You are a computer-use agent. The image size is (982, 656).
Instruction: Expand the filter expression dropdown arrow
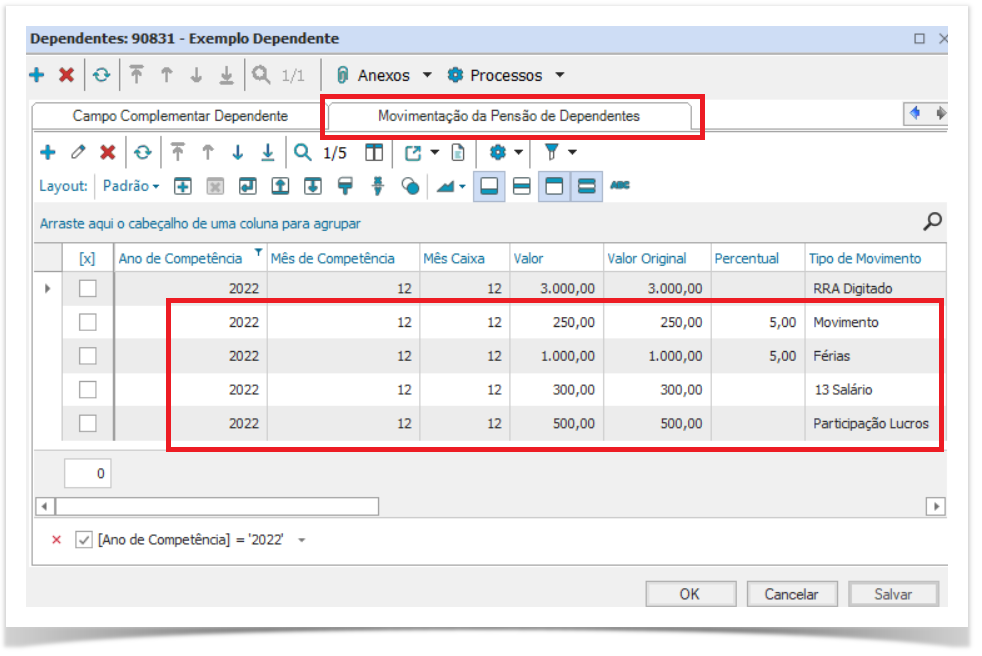tap(301, 540)
